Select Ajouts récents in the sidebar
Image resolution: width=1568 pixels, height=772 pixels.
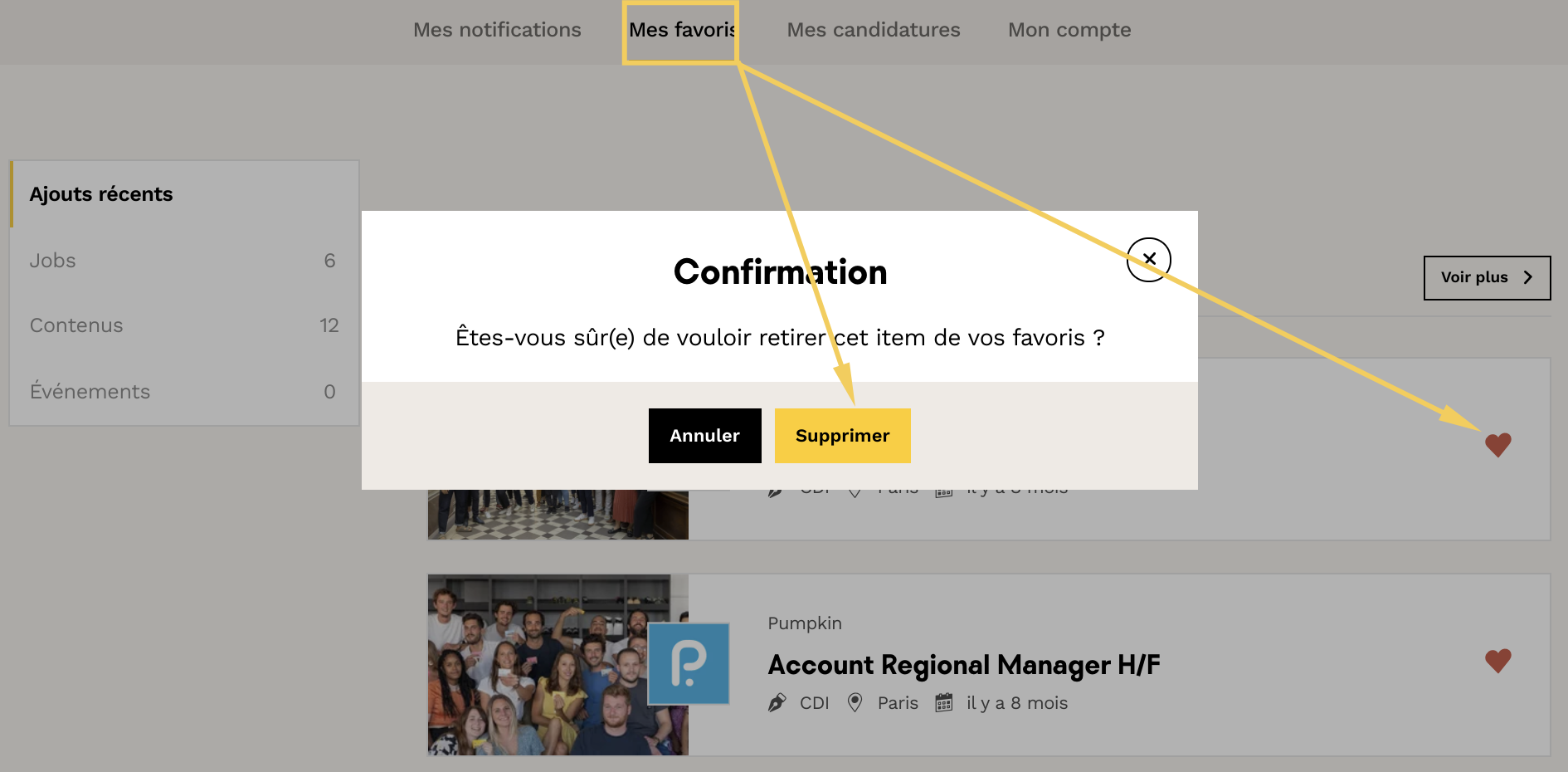click(101, 194)
